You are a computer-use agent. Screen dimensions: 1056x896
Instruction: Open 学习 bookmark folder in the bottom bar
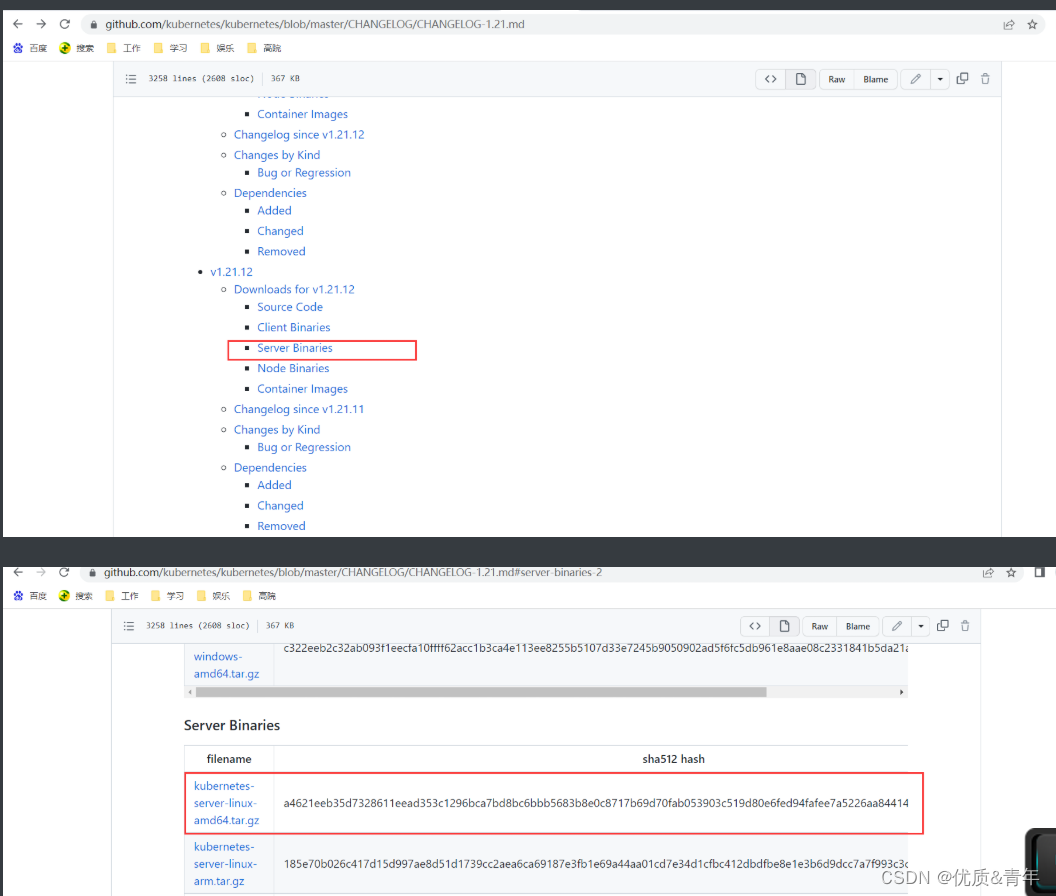(x=167, y=596)
